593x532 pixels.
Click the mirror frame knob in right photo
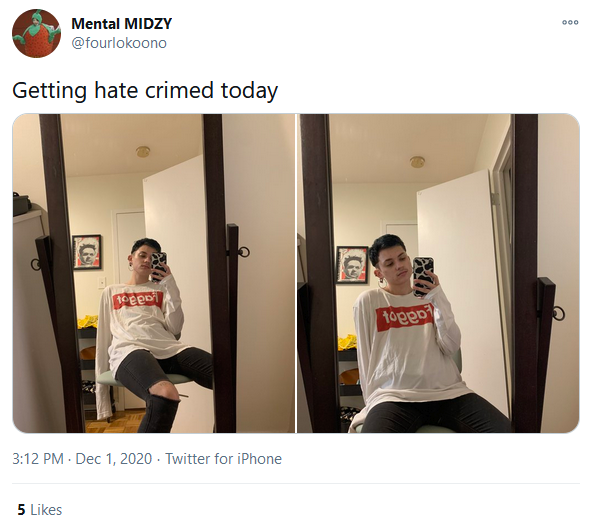[x=559, y=313]
